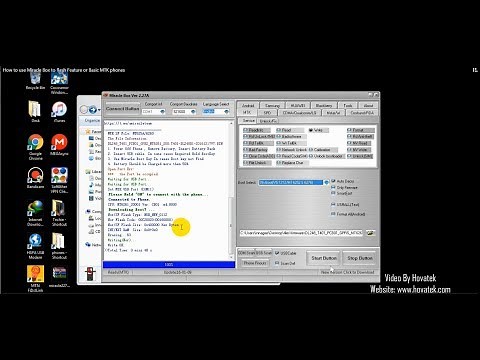Switch to the About tab
This screenshot has width=480, height=360.
tap(368, 105)
